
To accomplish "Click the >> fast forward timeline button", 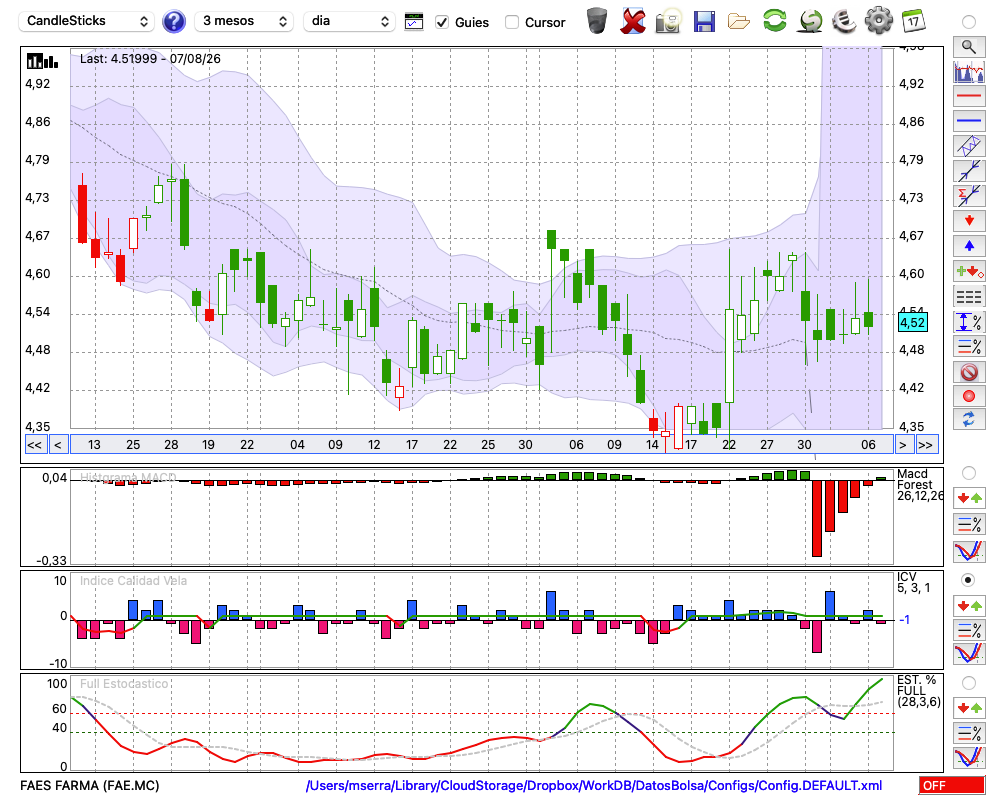I will tap(926, 445).
